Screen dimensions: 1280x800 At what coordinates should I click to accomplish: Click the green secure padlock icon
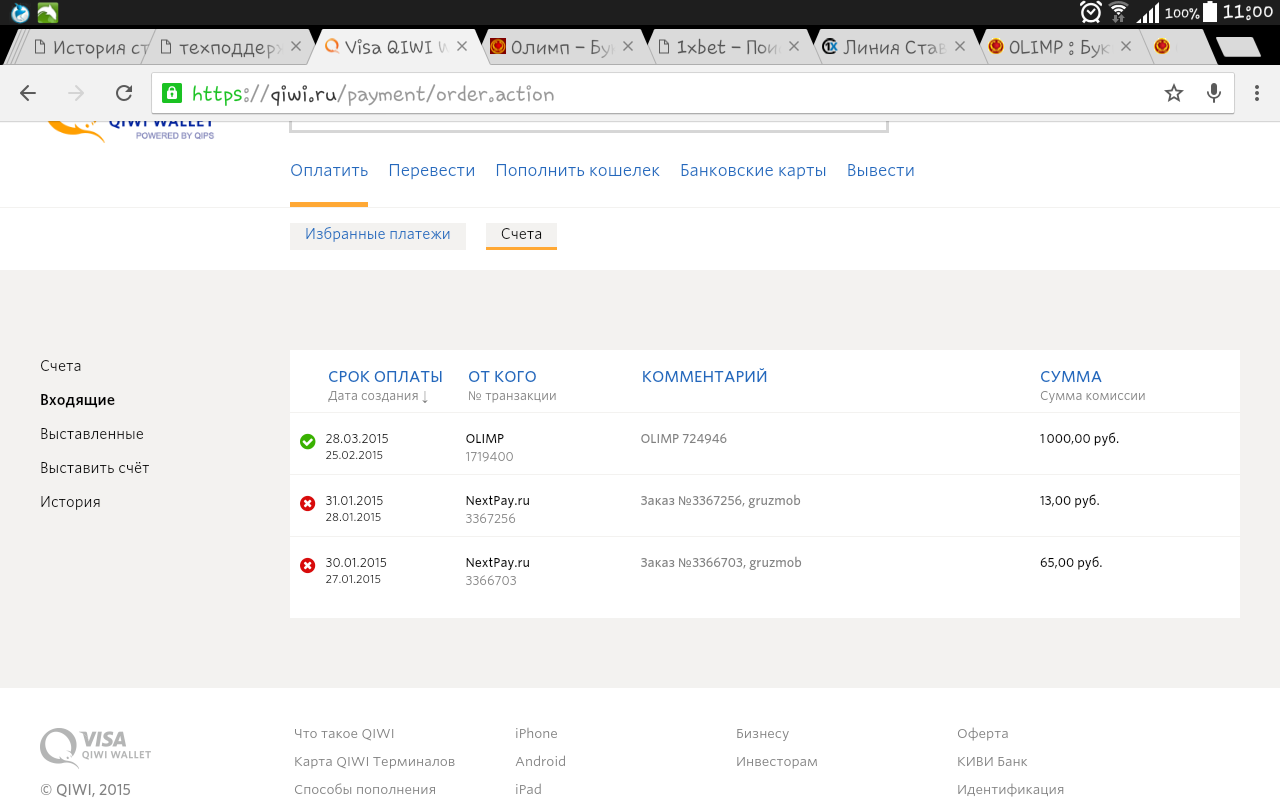tap(173, 93)
